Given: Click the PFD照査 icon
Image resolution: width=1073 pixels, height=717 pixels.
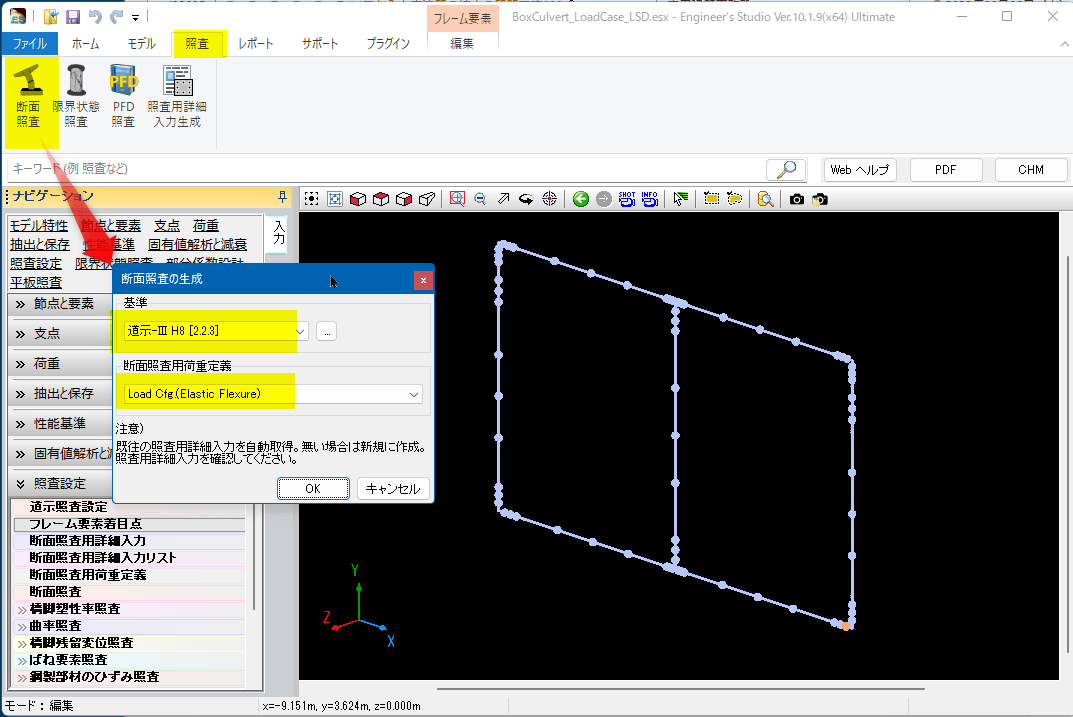Looking at the screenshot, I should [x=123, y=96].
